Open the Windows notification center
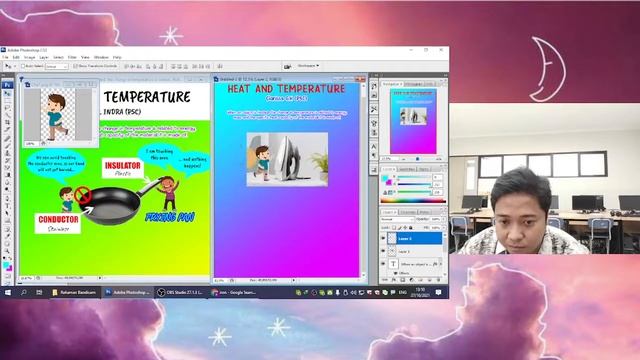Image resolution: width=640 pixels, height=360 pixels. pos(439,292)
